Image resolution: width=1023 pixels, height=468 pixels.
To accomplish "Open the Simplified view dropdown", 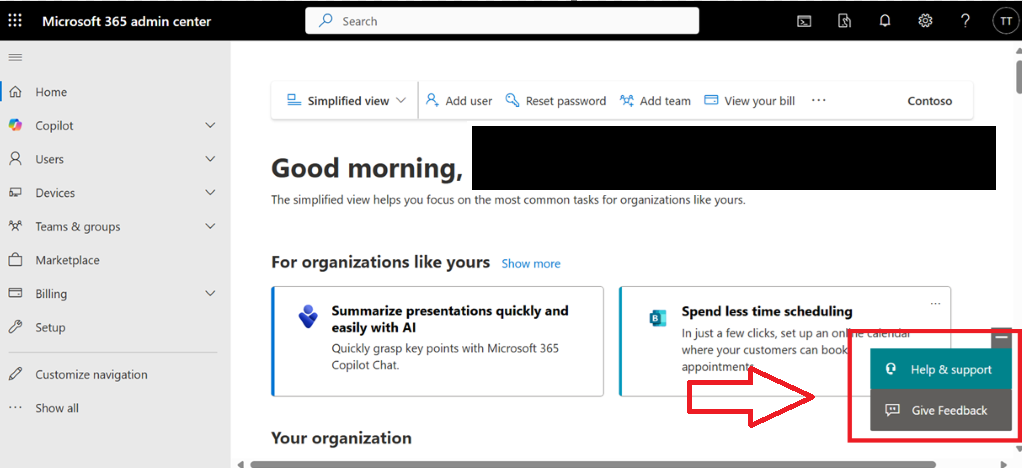I will pyautogui.click(x=346, y=101).
